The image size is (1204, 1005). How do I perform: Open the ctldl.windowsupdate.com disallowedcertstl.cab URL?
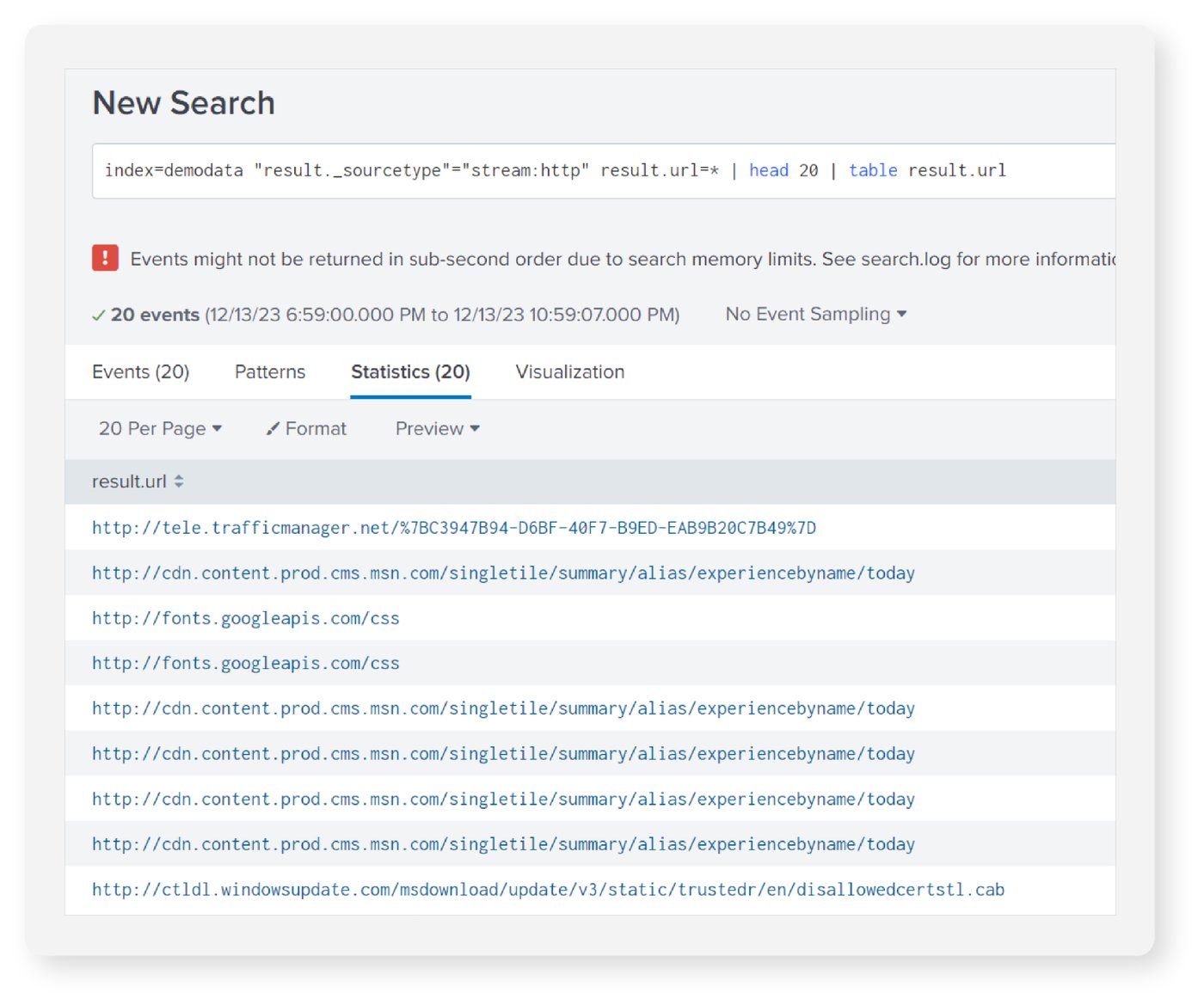[548, 889]
